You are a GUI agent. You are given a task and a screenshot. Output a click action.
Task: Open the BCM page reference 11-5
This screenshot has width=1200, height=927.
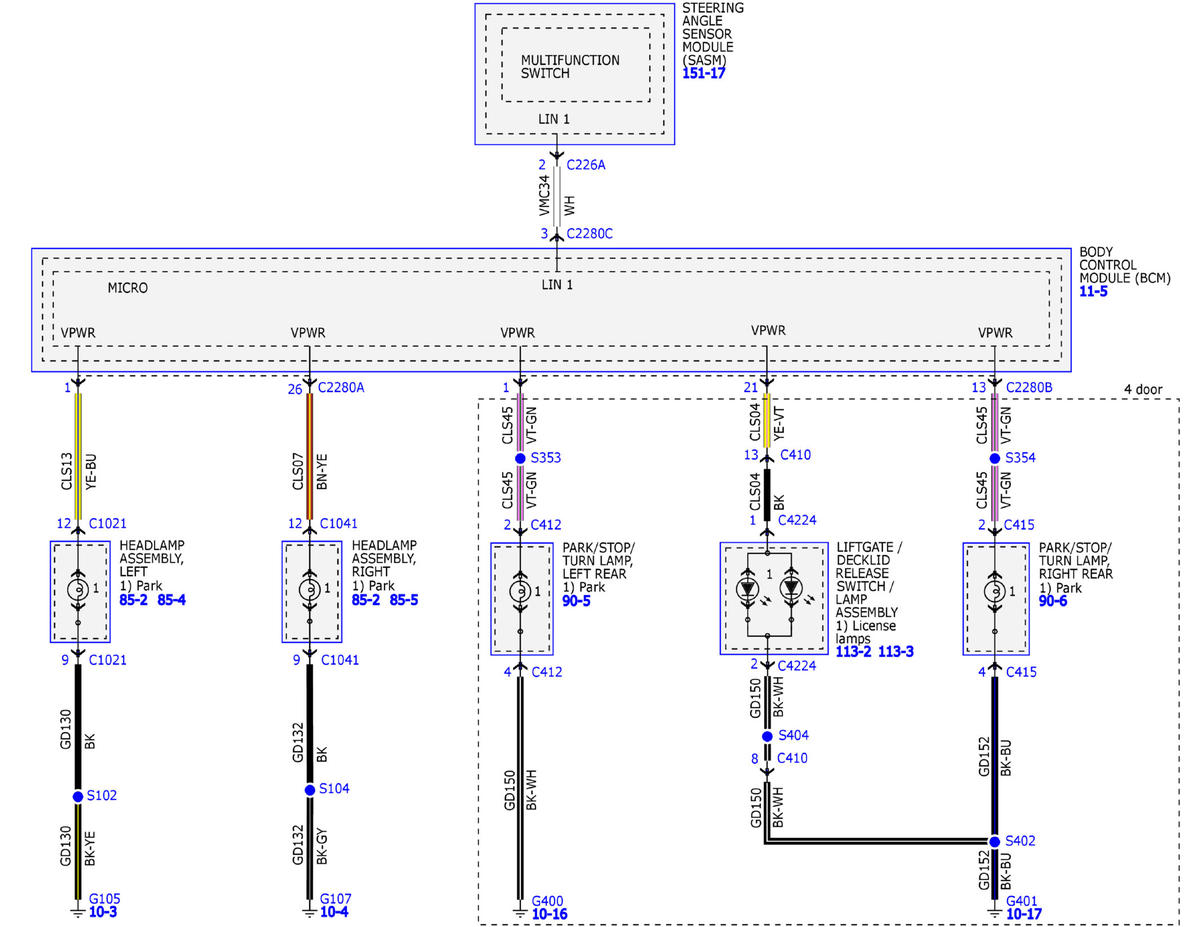pyautogui.click(x=1094, y=291)
